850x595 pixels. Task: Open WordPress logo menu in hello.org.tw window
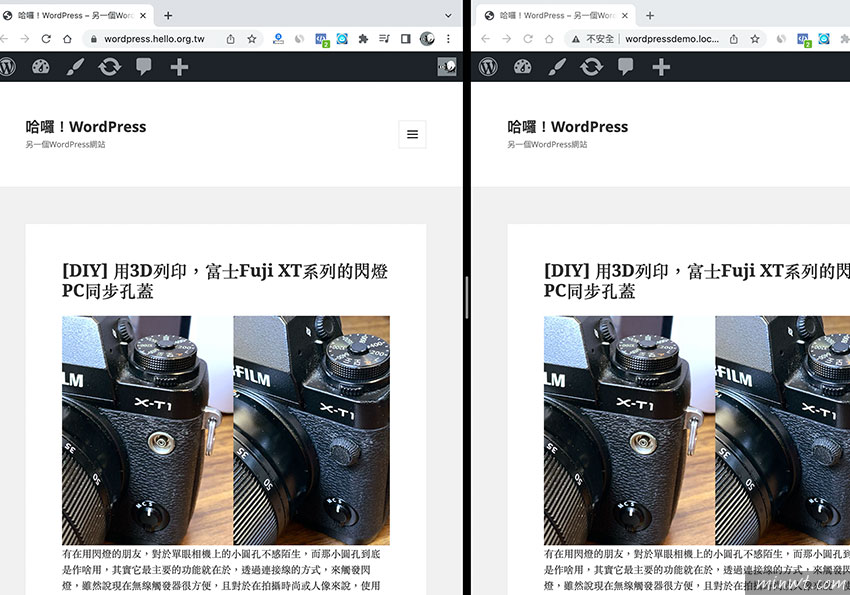pos(8,67)
